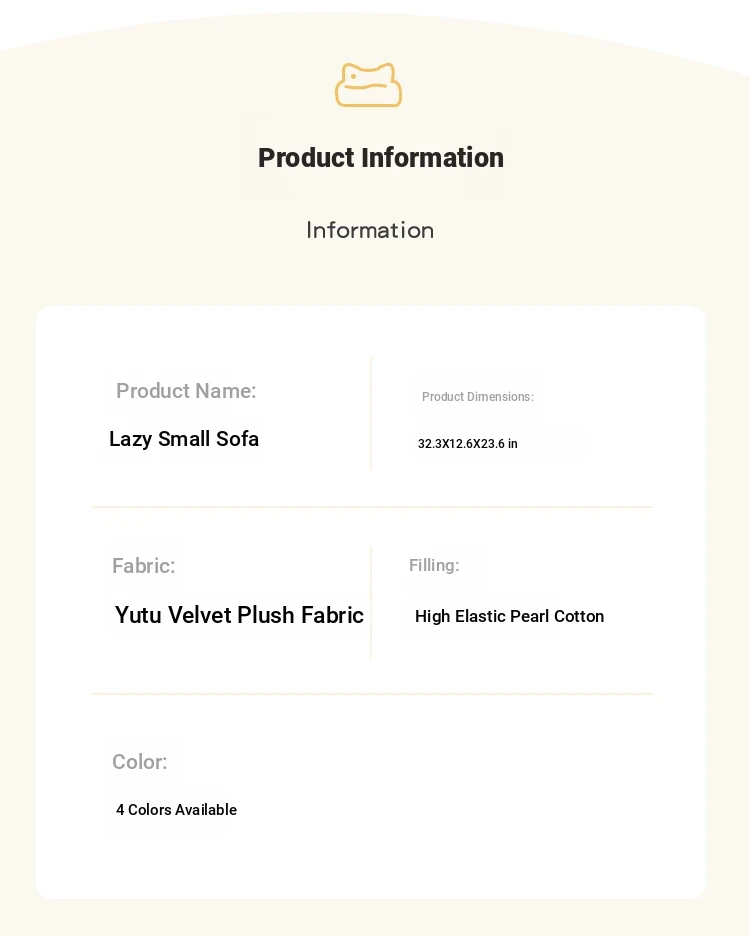Click the horizontal line above Color
This screenshot has width=750, height=936.
click(x=372, y=694)
